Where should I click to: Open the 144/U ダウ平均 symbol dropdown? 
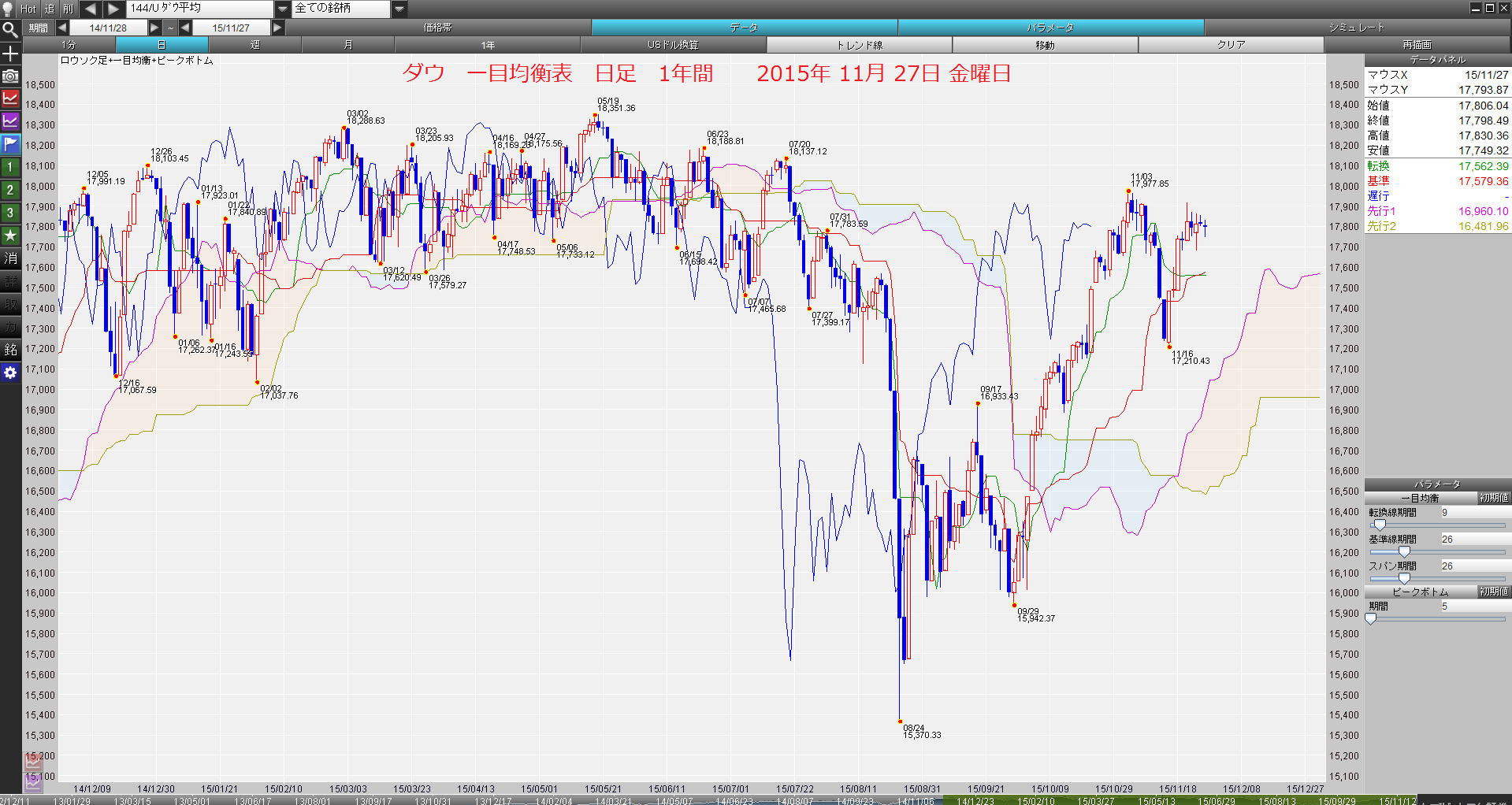point(283,9)
